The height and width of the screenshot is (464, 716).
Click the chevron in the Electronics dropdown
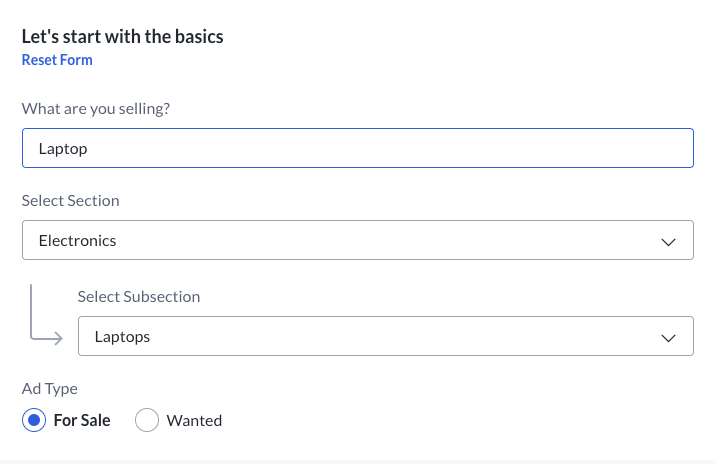click(669, 241)
